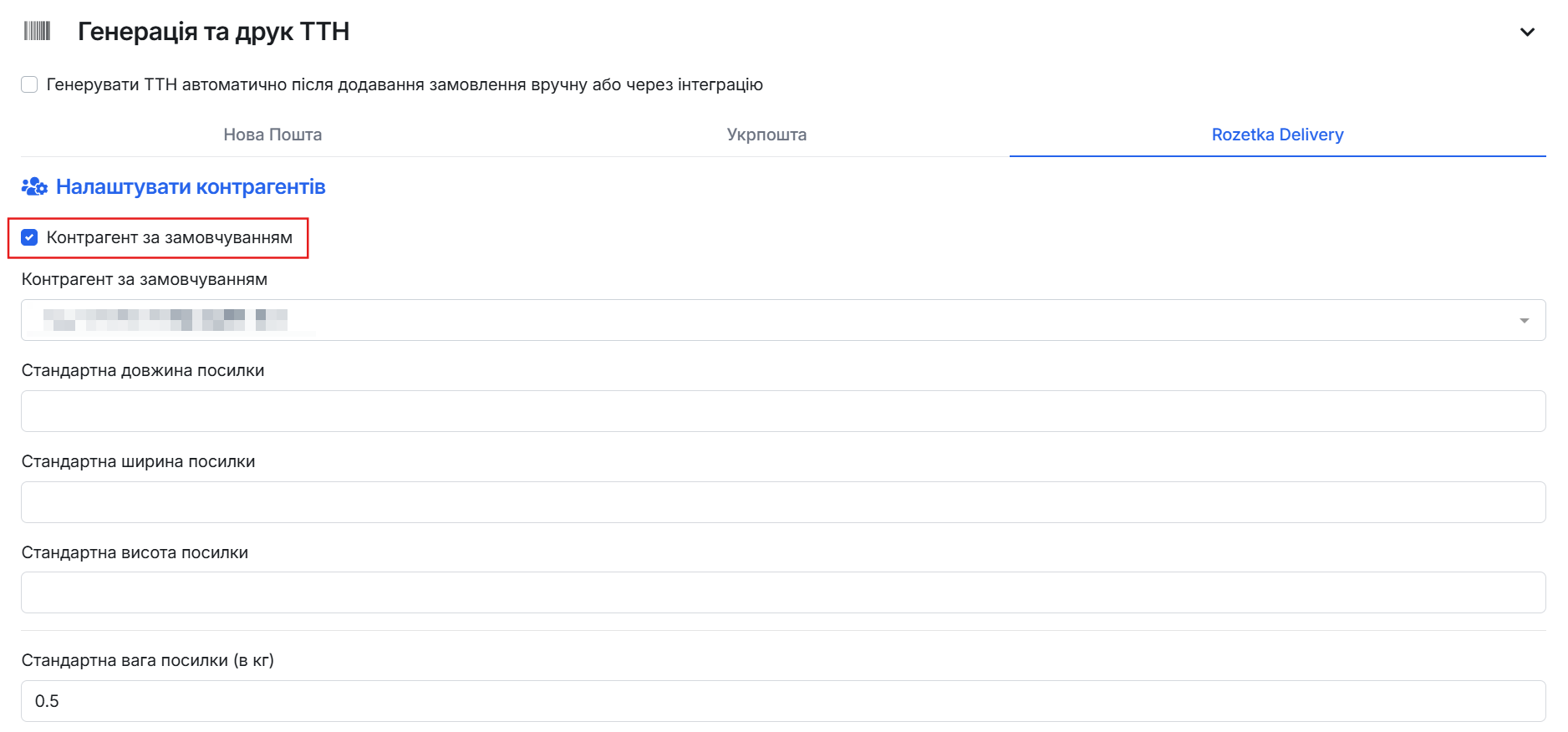Uncheck Контрагент за замовчуванням checkbox
Screen dimensions: 1568x732
coord(29,237)
